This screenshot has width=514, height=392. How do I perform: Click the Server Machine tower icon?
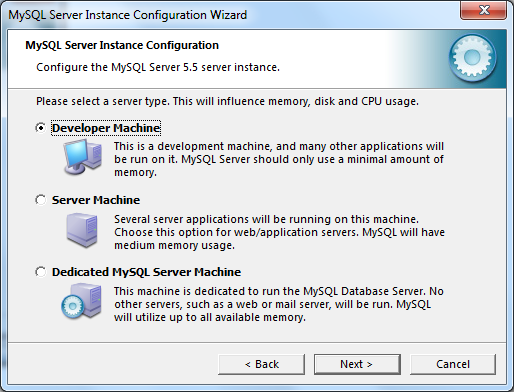click(82, 230)
